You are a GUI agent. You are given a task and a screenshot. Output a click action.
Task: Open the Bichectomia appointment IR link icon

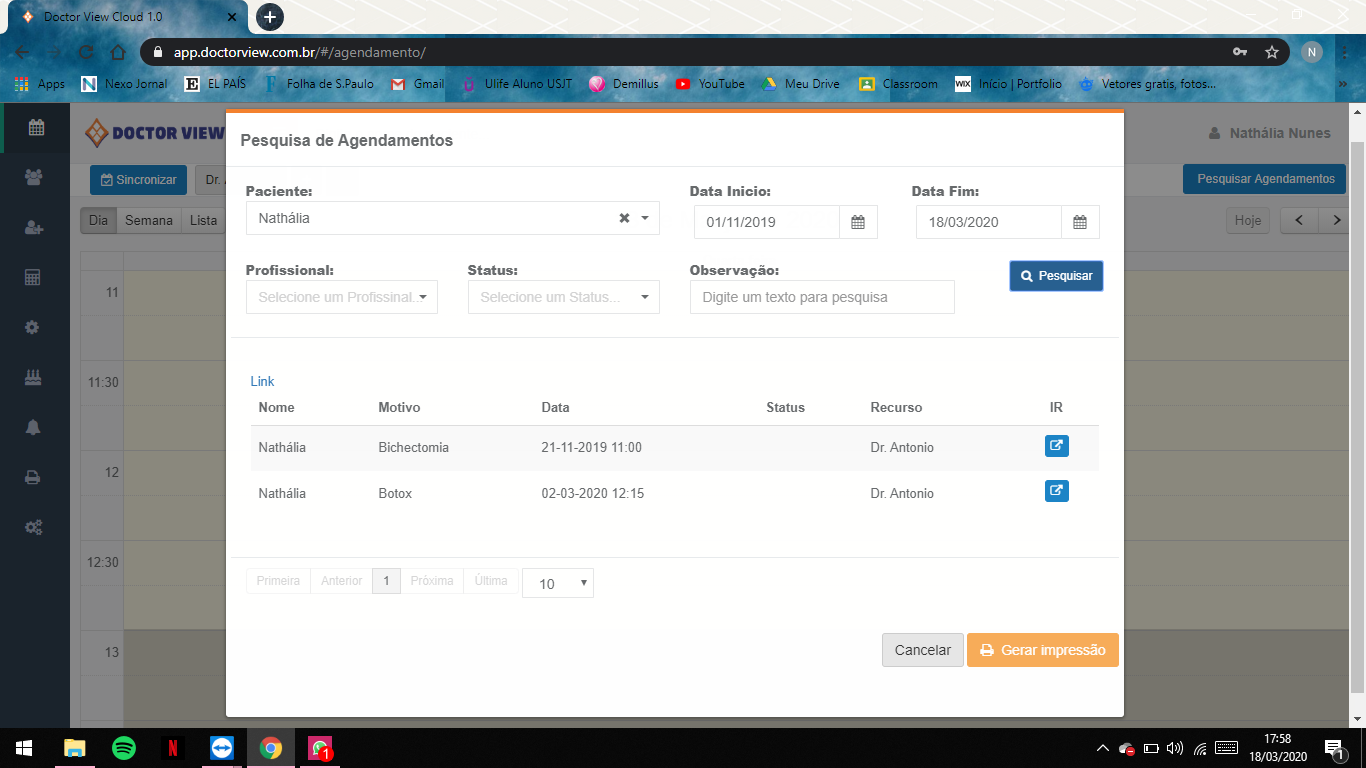(1056, 446)
